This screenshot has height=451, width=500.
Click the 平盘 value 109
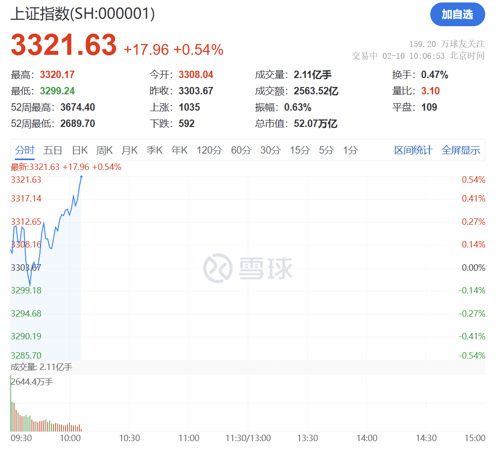pyautogui.click(x=429, y=107)
